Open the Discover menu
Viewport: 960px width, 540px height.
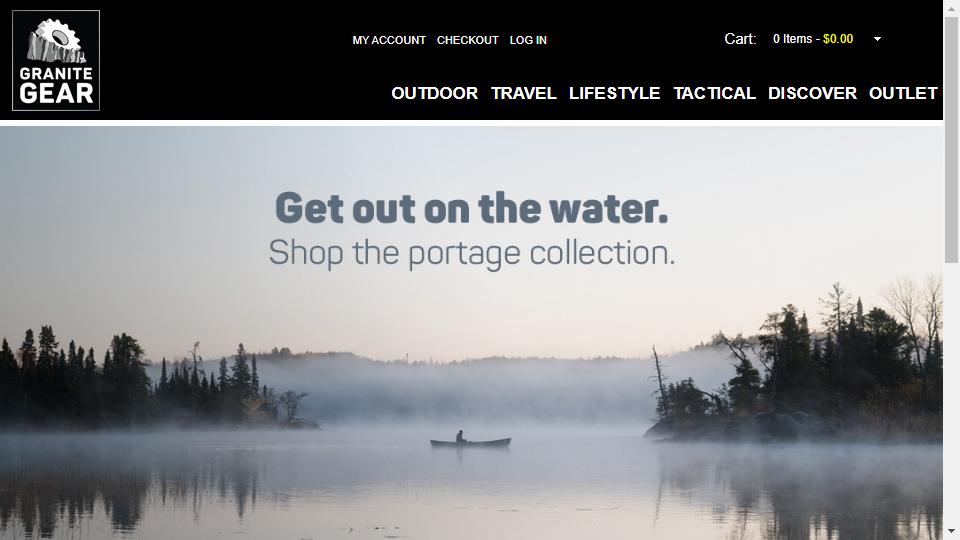click(x=812, y=93)
